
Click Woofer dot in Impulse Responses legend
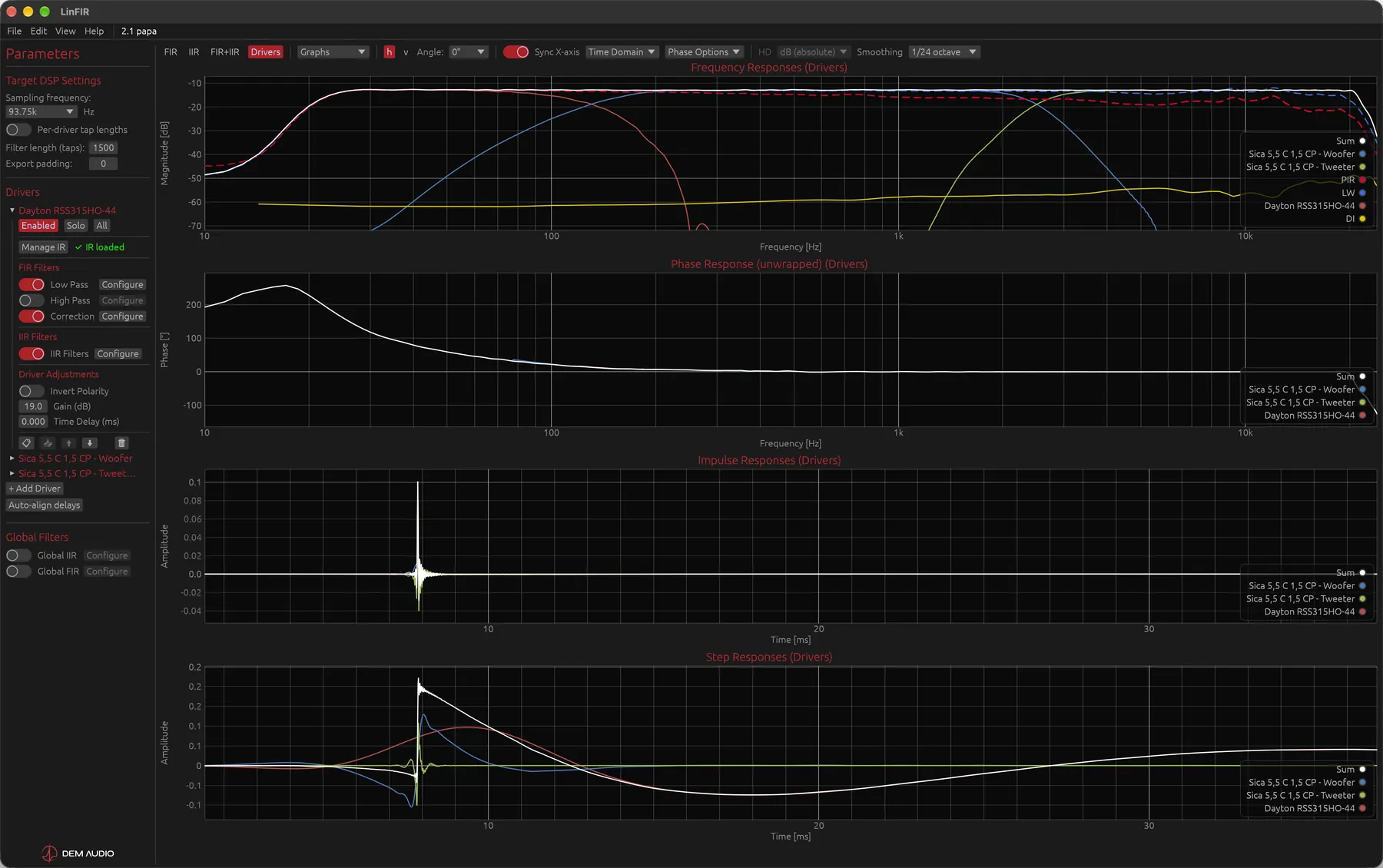(1362, 586)
